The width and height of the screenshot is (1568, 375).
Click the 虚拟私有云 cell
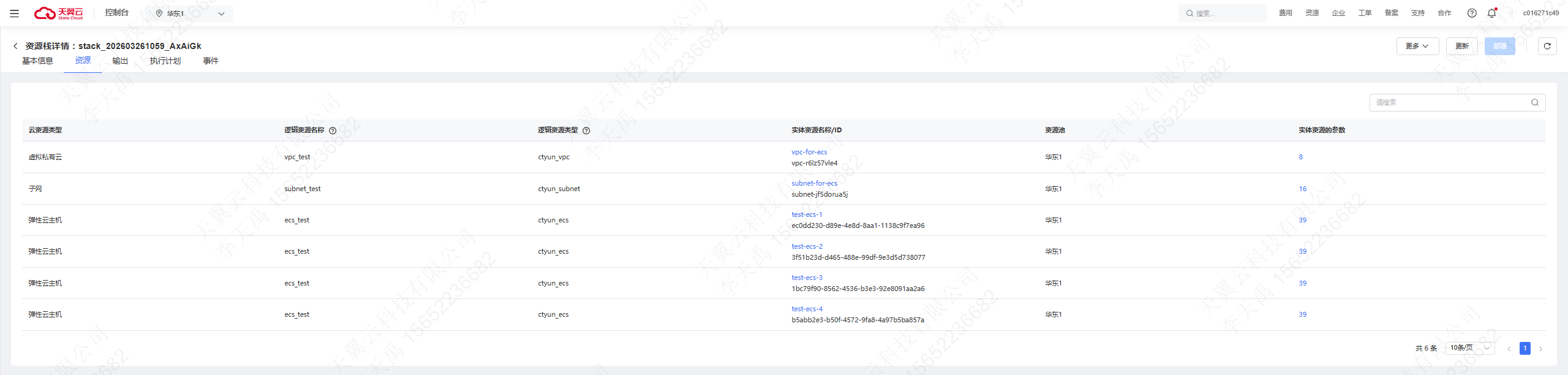point(45,157)
